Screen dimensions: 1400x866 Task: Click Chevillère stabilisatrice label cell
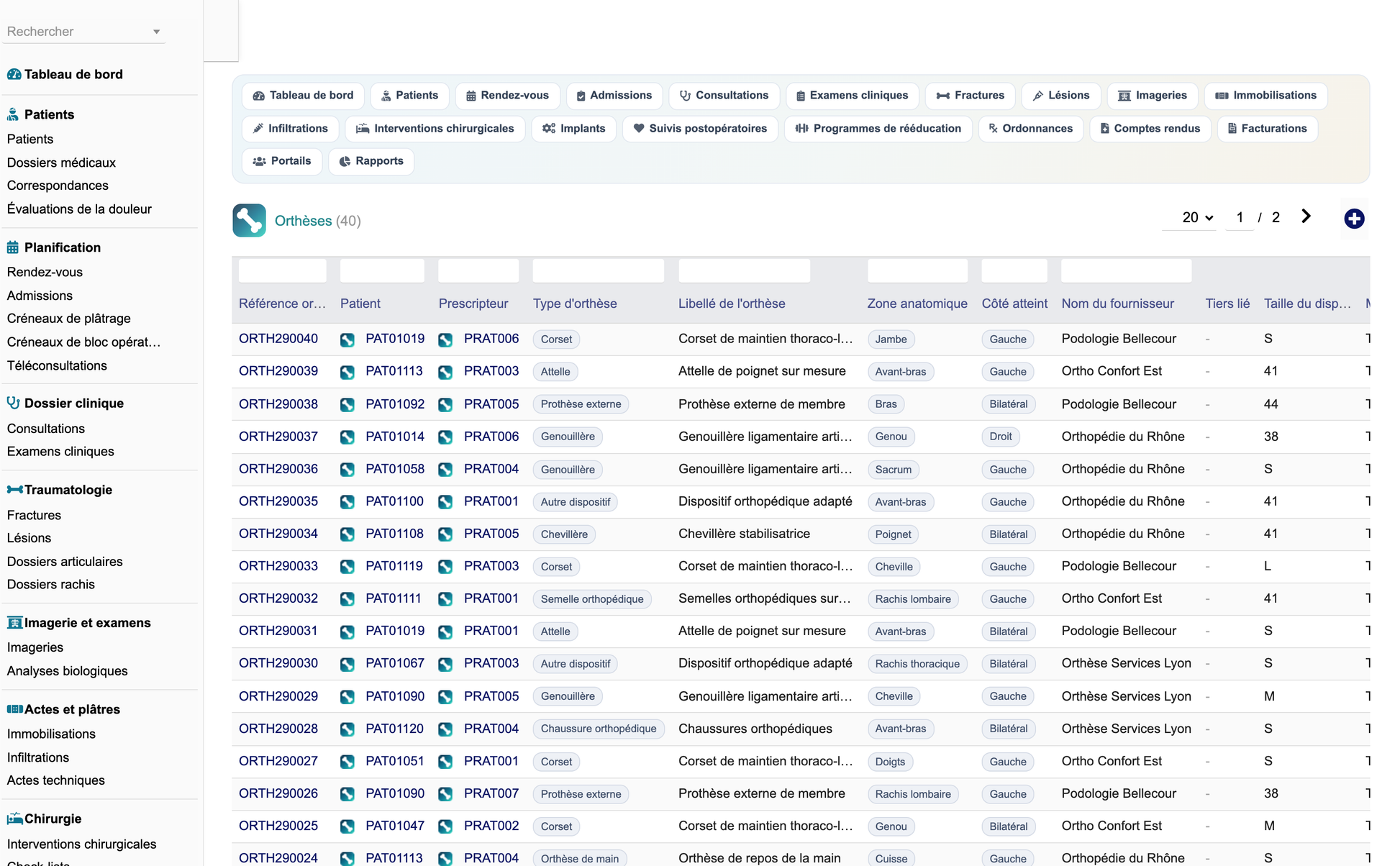pyautogui.click(x=744, y=534)
